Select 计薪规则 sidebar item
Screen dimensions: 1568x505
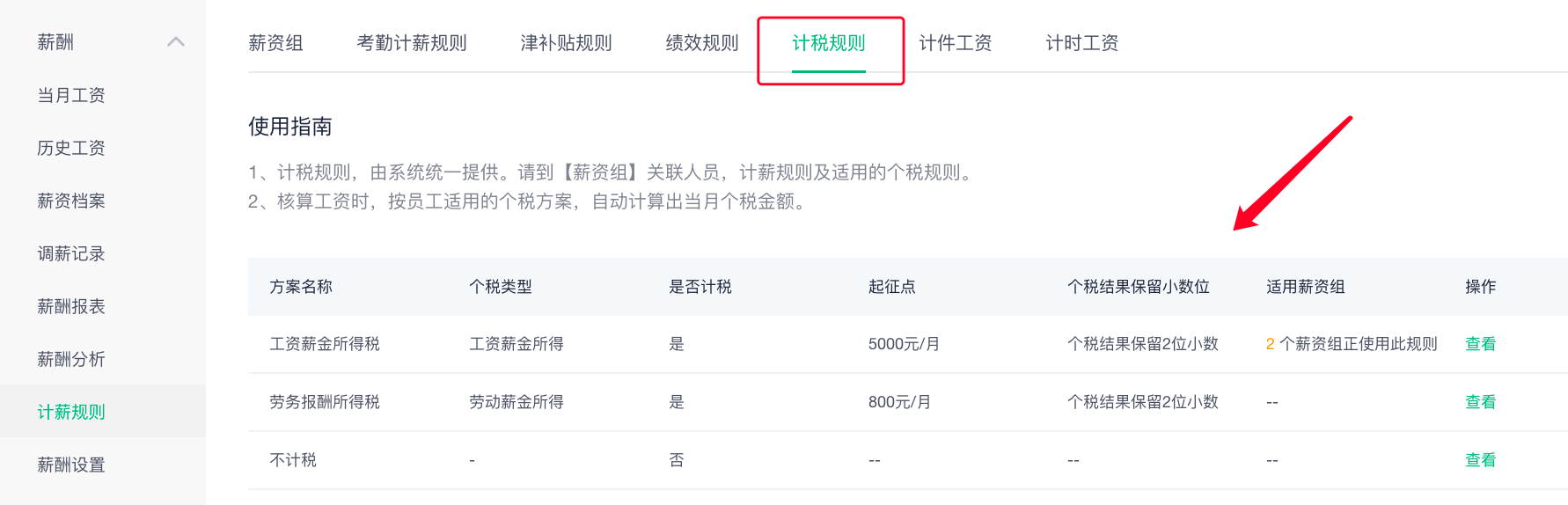(71, 412)
